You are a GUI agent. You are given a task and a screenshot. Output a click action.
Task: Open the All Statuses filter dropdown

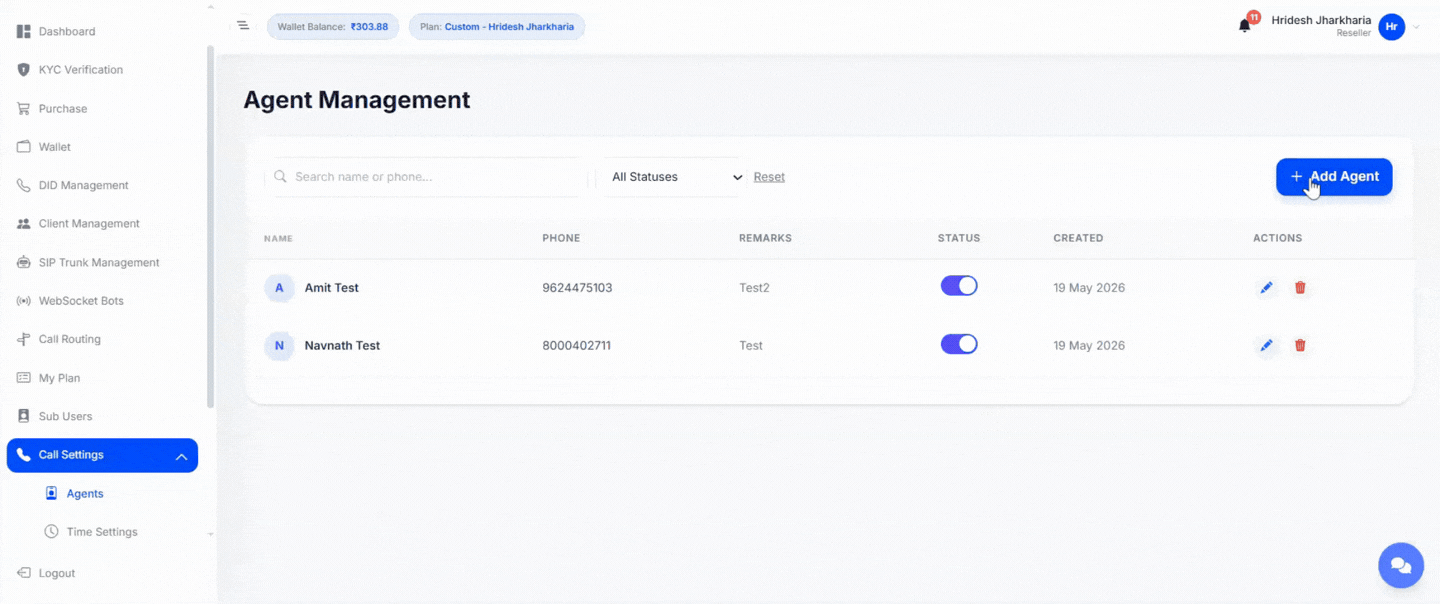pyautogui.click(x=673, y=177)
